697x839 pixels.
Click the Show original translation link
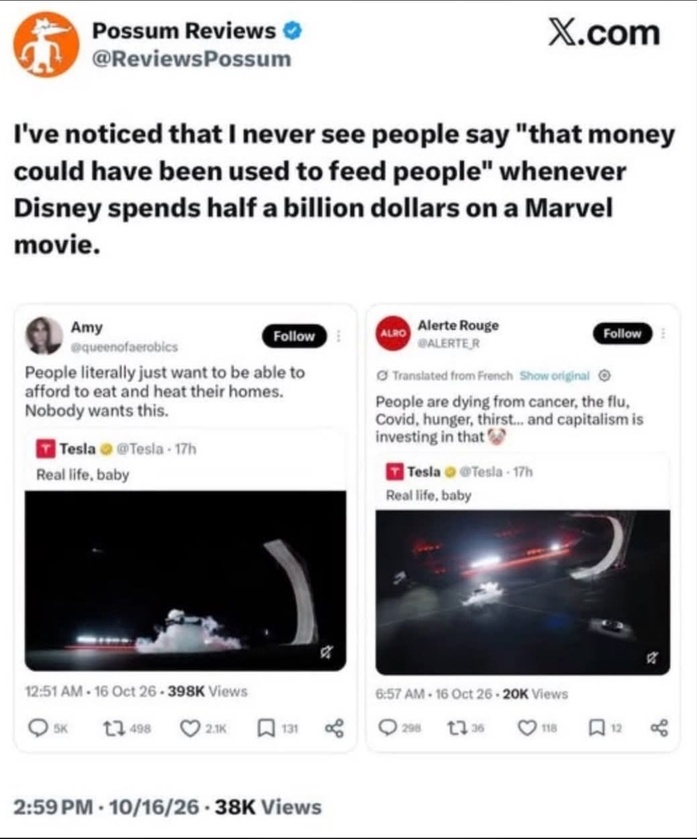[x=554, y=376]
